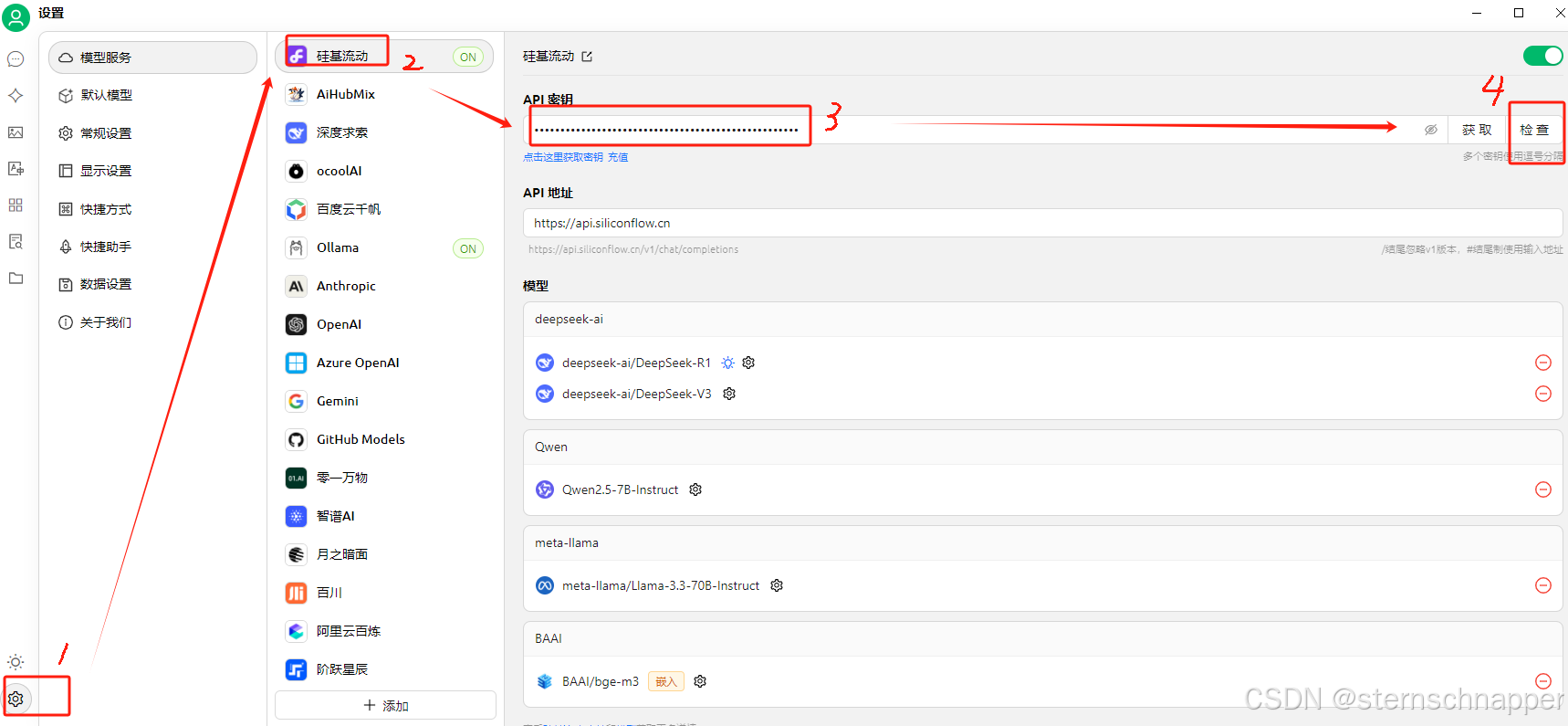This screenshot has height=726, width=1568.
Task: Open 默认模型 settings section
Action: coord(152,95)
